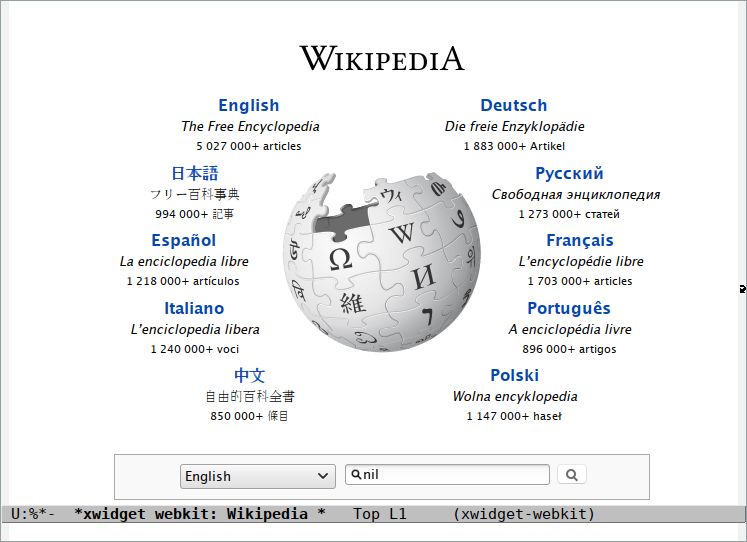747x542 pixels.
Task: Click "Wolna encyklopedia" subtitle
Action: click(x=515, y=396)
